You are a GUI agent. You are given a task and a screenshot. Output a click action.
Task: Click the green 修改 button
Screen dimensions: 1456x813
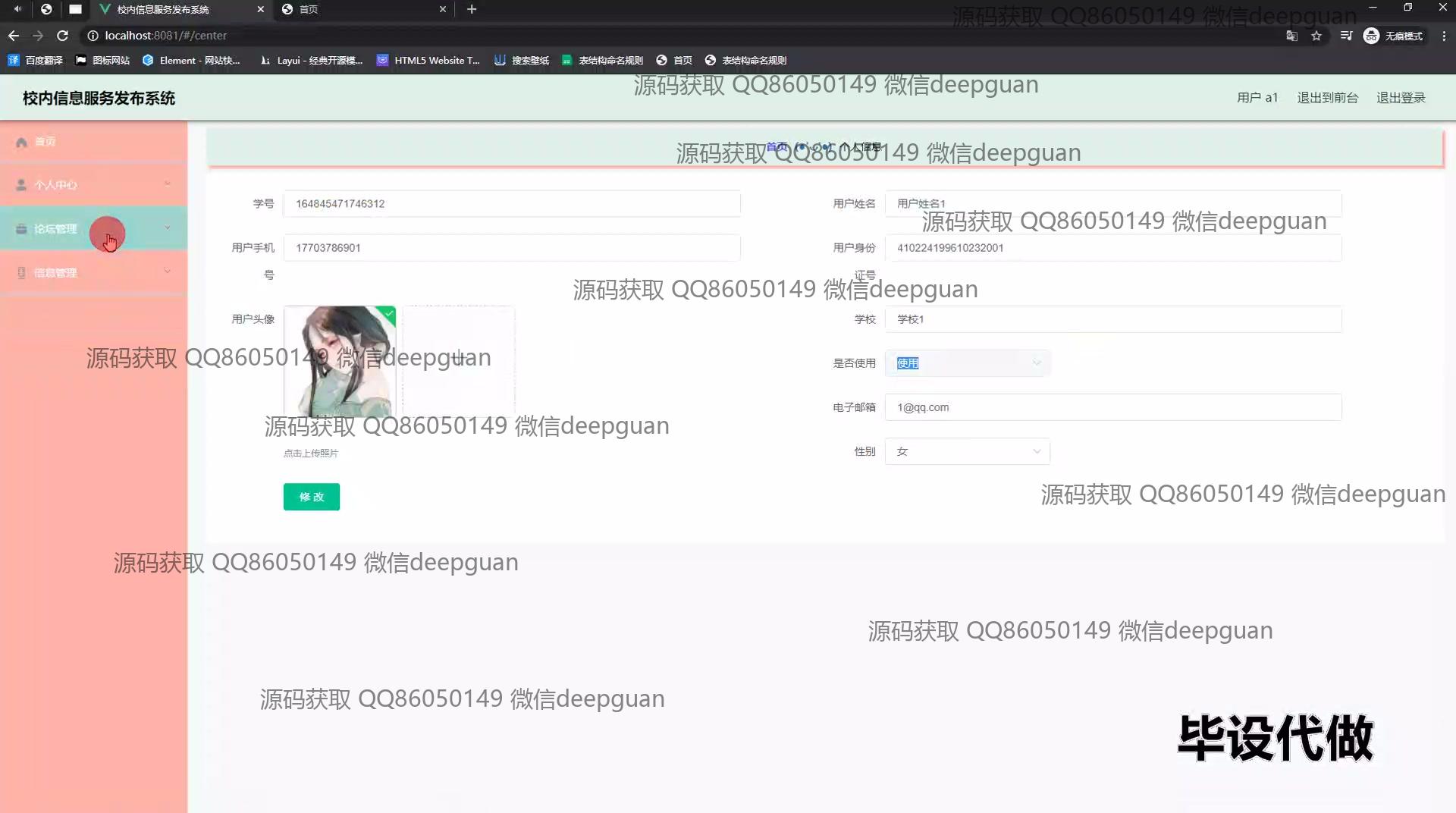coord(311,497)
